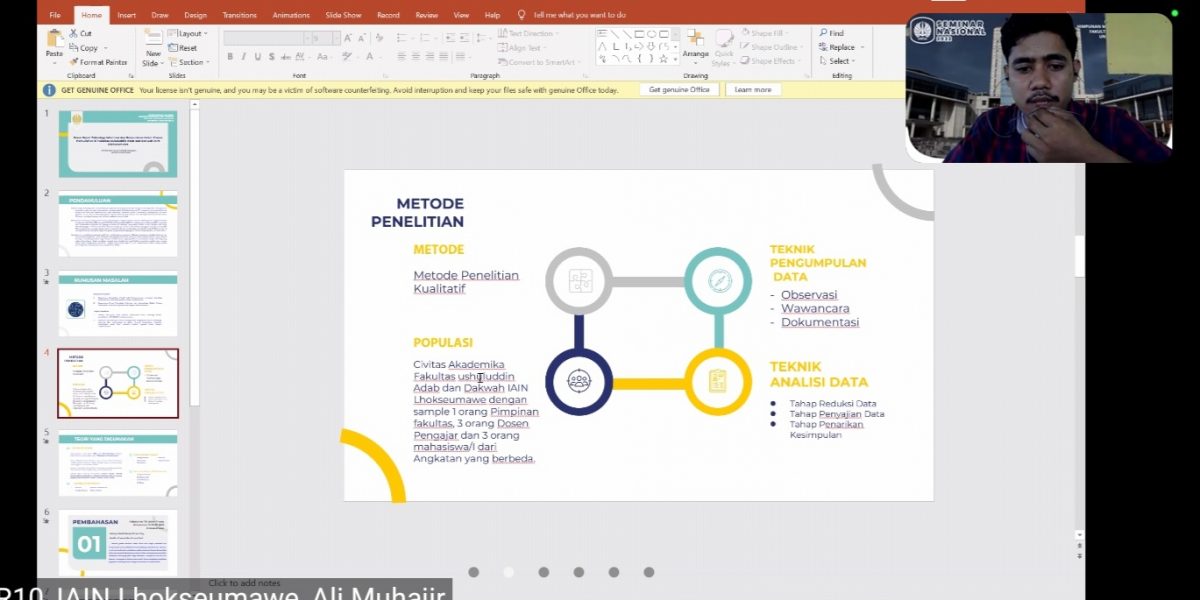The width and height of the screenshot is (1200, 600).
Task: Insert a New Slide from the ribbon
Action: pyautogui.click(x=152, y=47)
